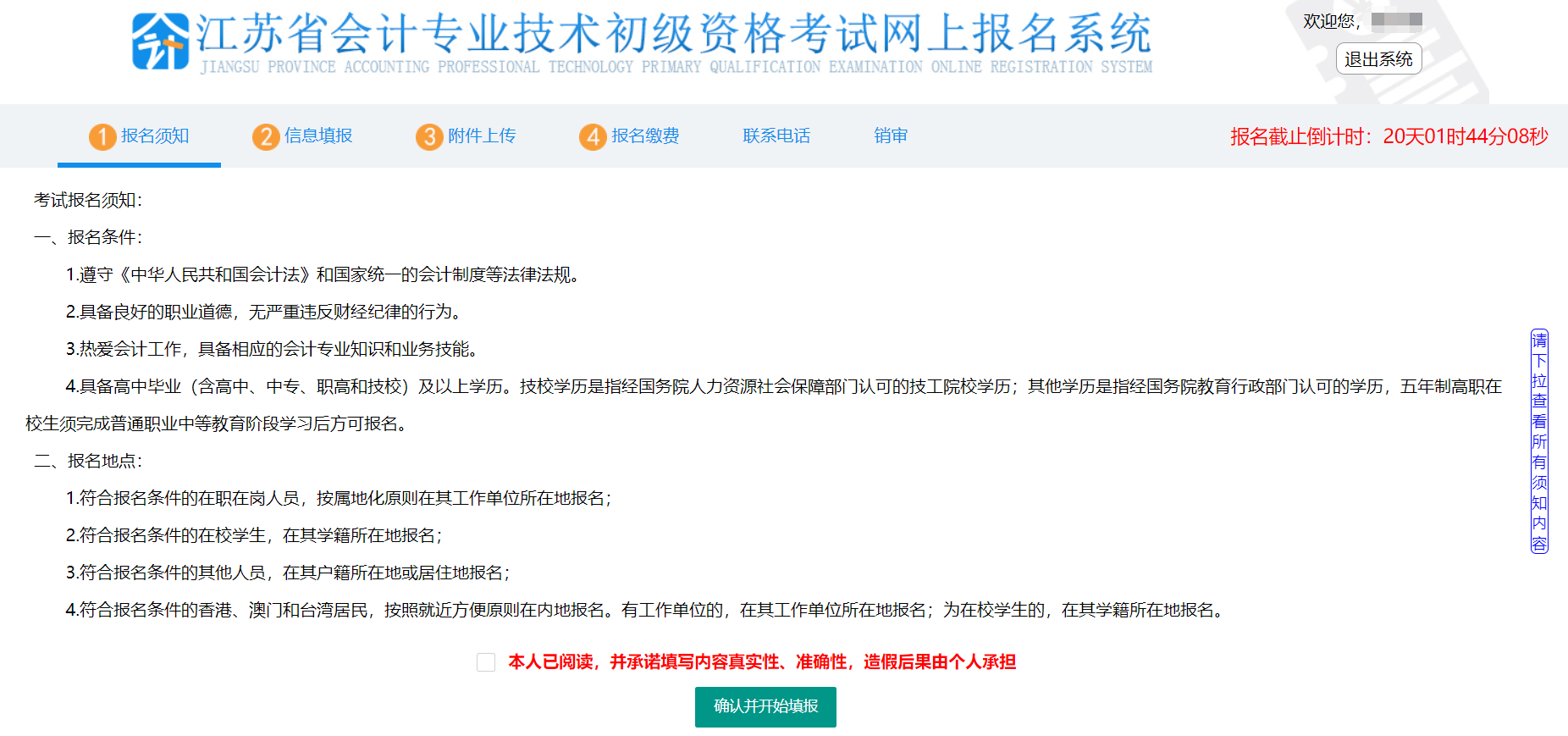This screenshot has width=1568, height=736.
Task: Click the orange number 2 step icon
Action: 266,136
